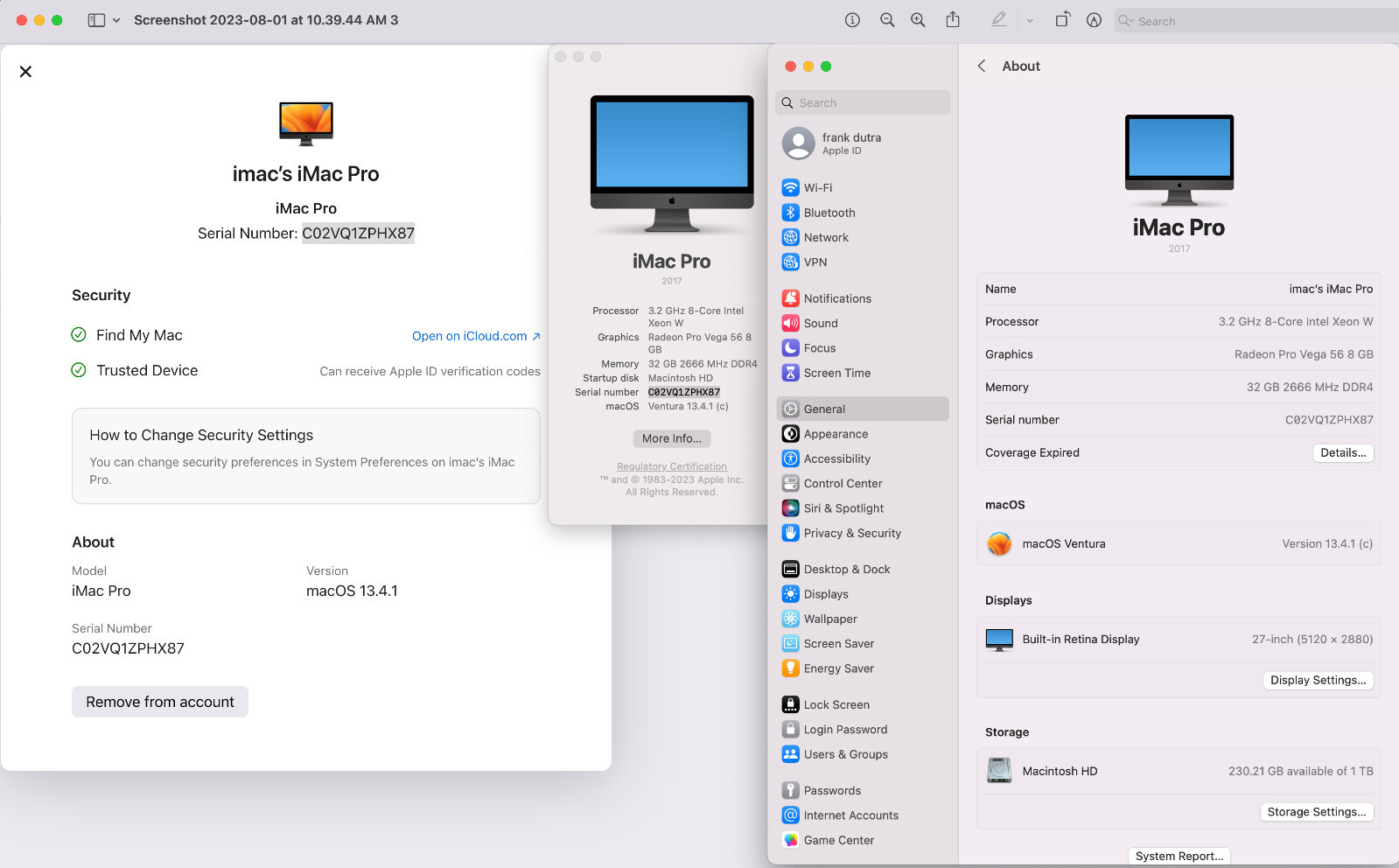Image resolution: width=1399 pixels, height=868 pixels.
Task: Go back using the chevron beside About
Action: pos(982,66)
